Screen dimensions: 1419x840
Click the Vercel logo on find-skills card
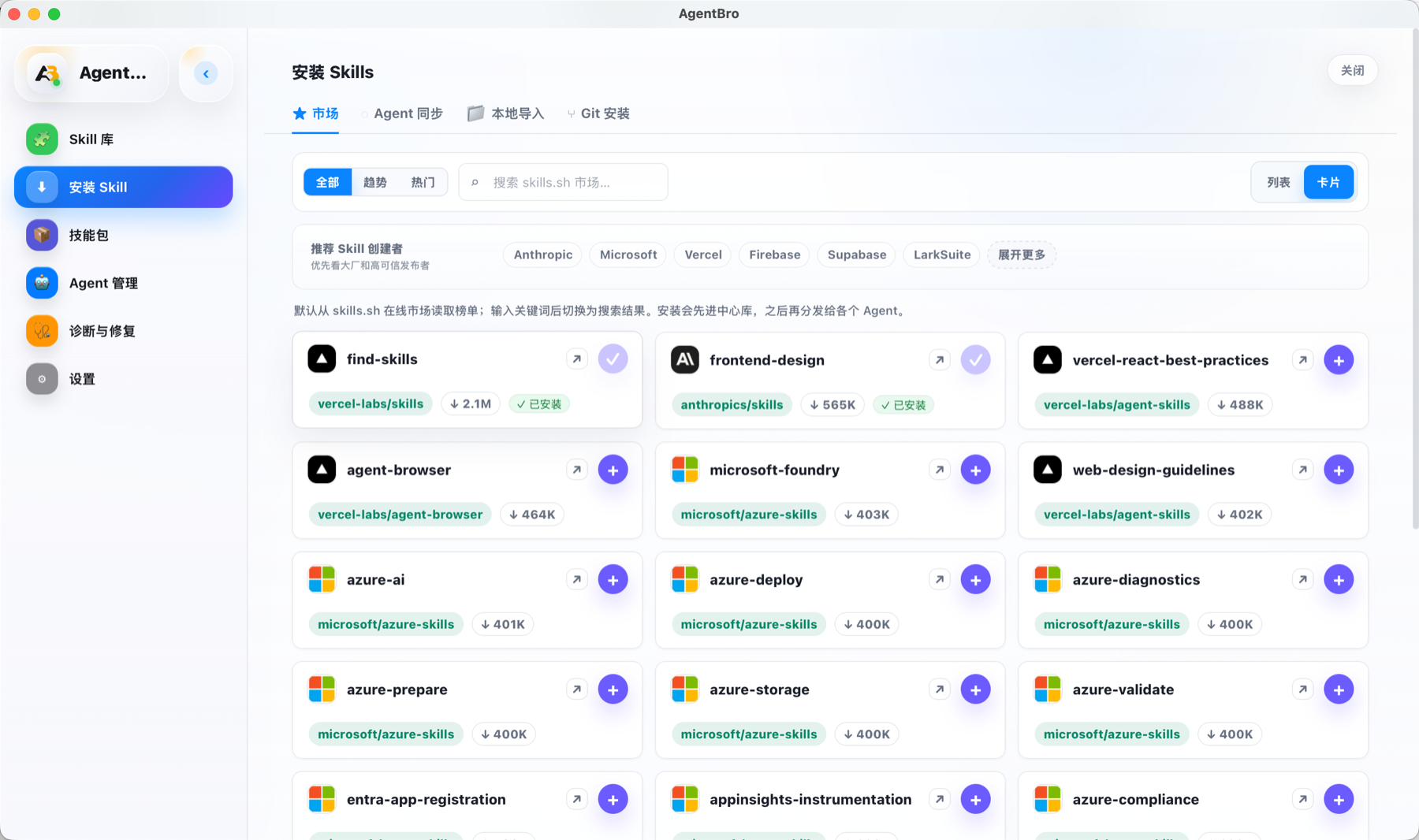click(322, 359)
